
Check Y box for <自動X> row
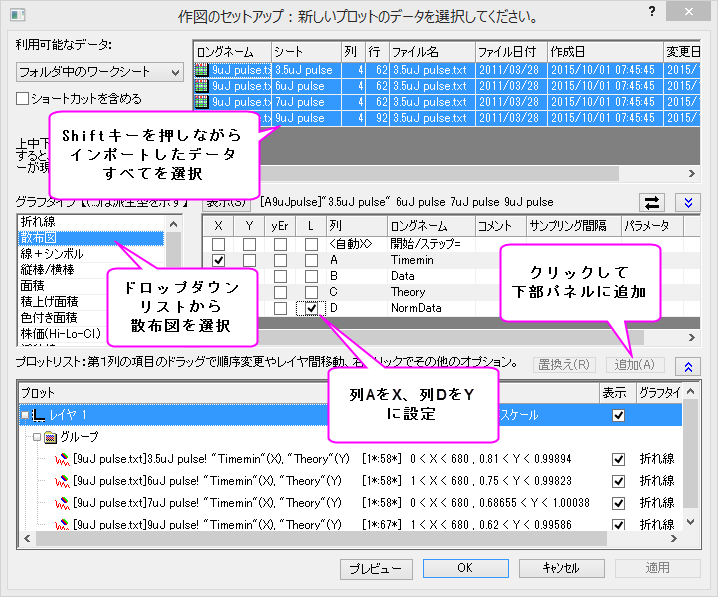250,244
